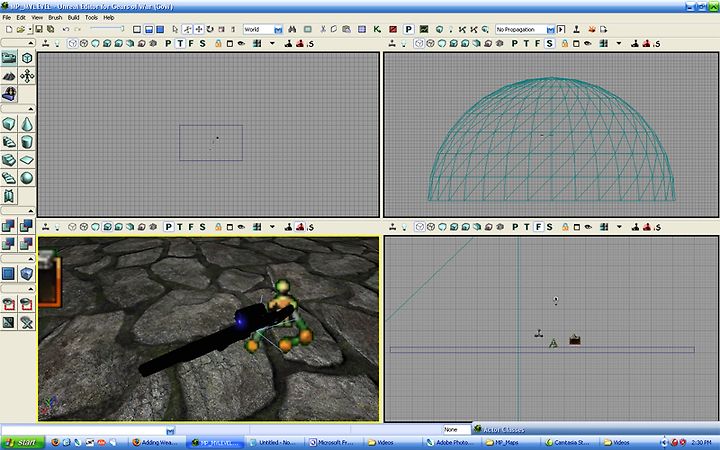
Task: Toggle Side view S in top-right viewport toolbar
Action: 549,44
